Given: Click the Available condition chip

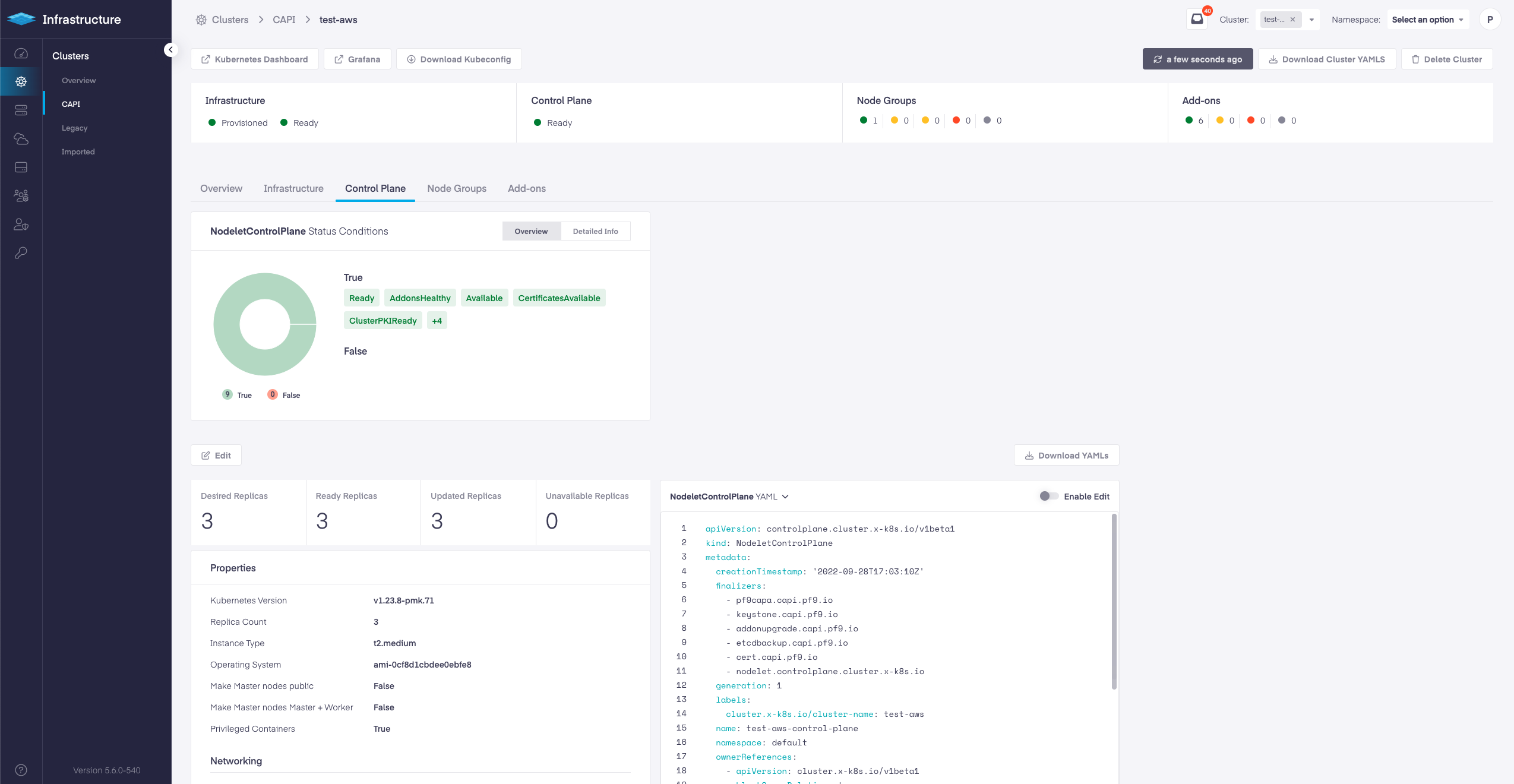Looking at the screenshot, I should click(484, 298).
